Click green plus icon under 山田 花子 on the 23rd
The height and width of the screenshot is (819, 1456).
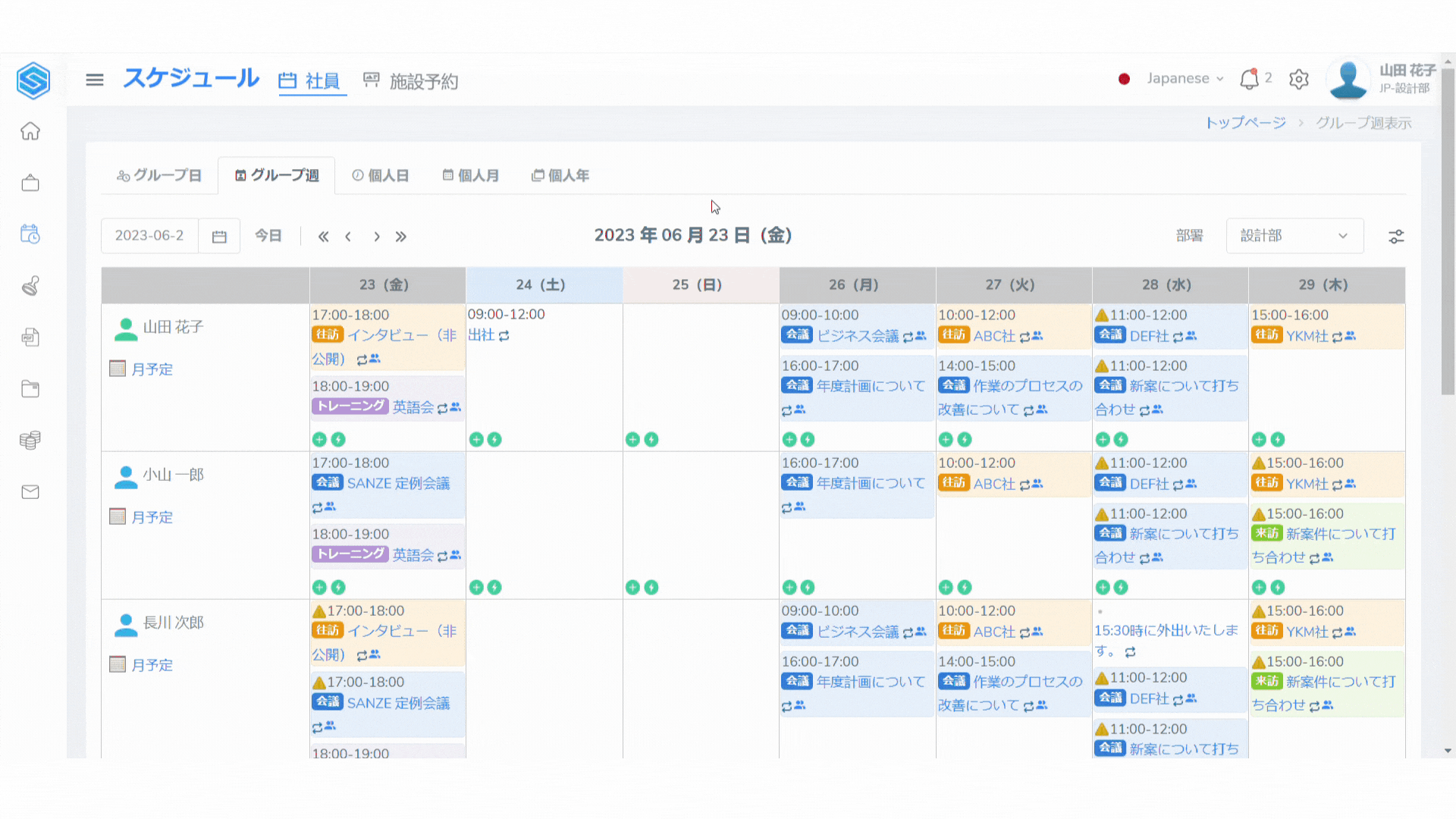click(319, 439)
